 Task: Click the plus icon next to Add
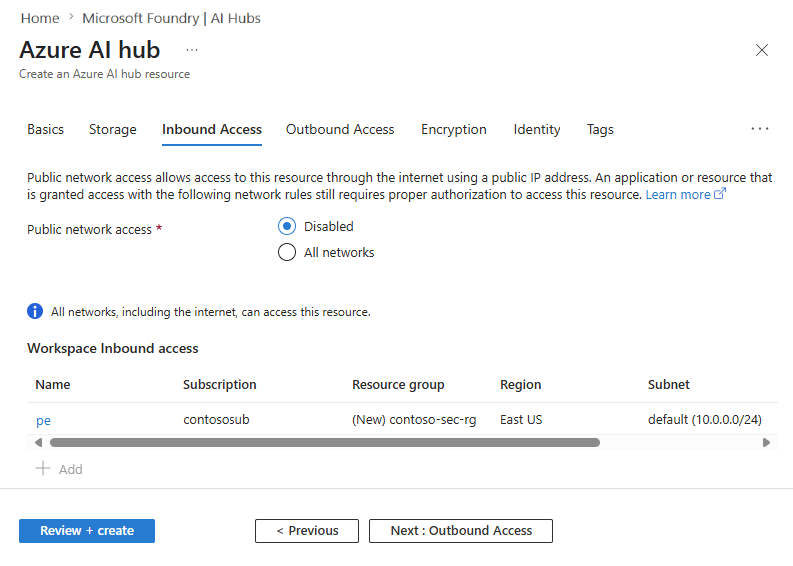[x=43, y=468]
